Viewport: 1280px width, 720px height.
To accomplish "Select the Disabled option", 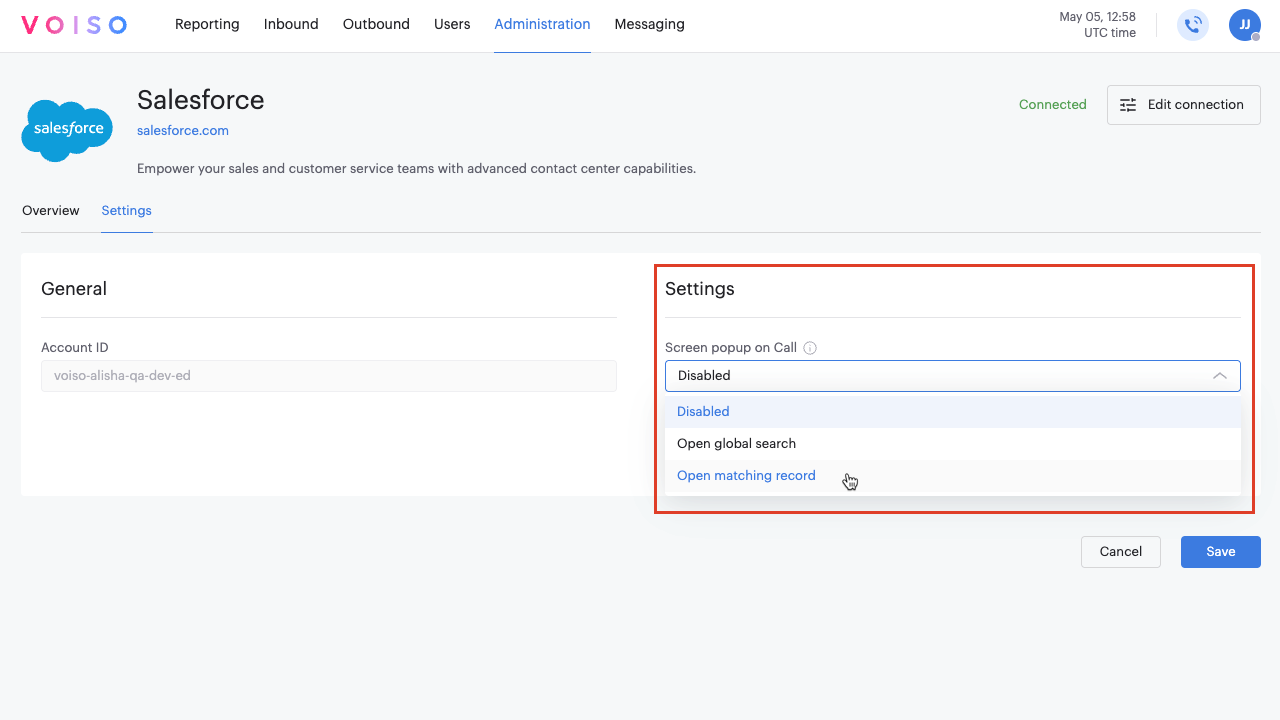I will pyautogui.click(x=953, y=412).
